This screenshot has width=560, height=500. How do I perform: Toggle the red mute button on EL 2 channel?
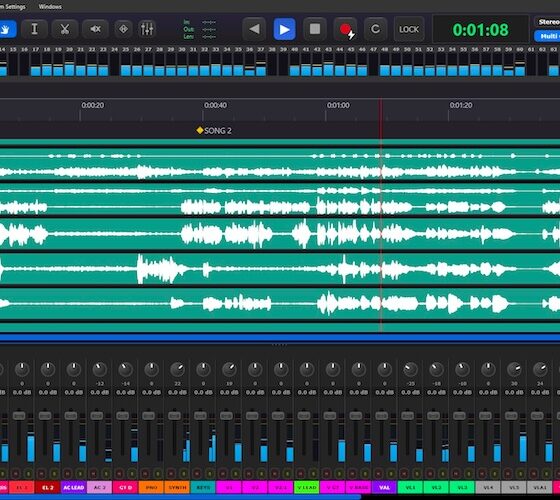42,474
